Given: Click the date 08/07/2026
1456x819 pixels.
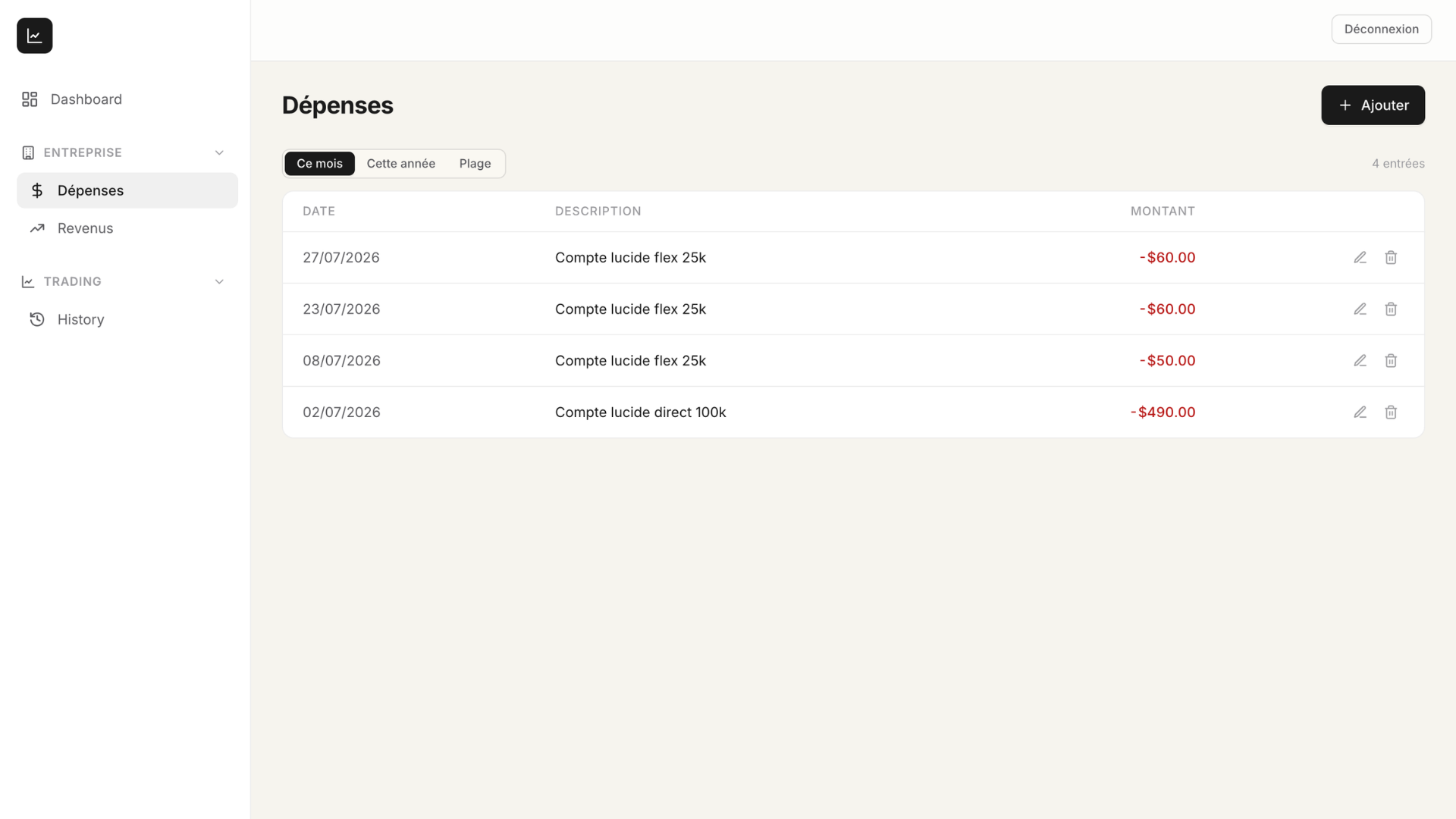Looking at the screenshot, I should point(341,361).
